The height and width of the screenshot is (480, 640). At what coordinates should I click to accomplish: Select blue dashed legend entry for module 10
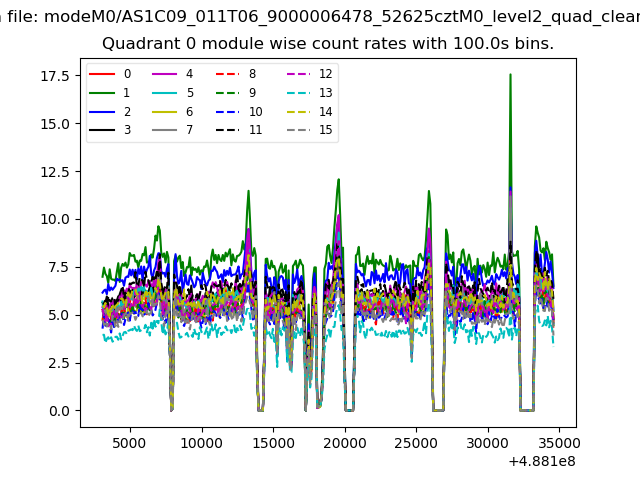228,112
